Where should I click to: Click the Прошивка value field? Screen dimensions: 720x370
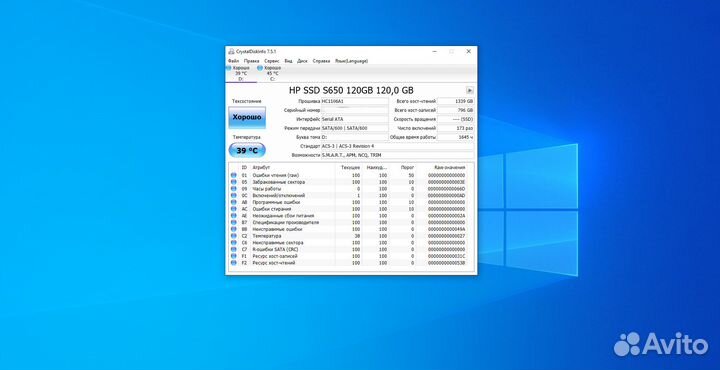tap(354, 101)
